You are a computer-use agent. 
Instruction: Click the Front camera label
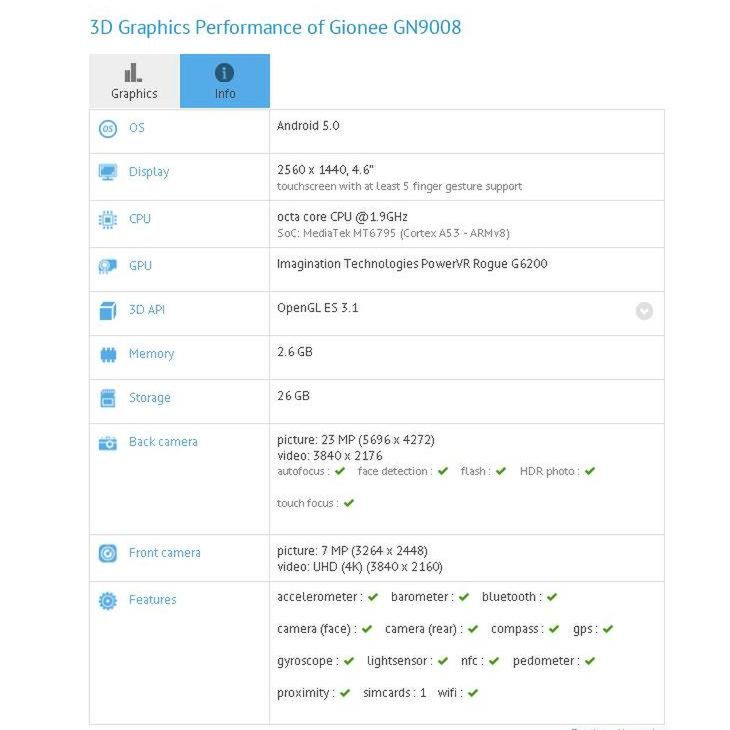[x=165, y=553]
